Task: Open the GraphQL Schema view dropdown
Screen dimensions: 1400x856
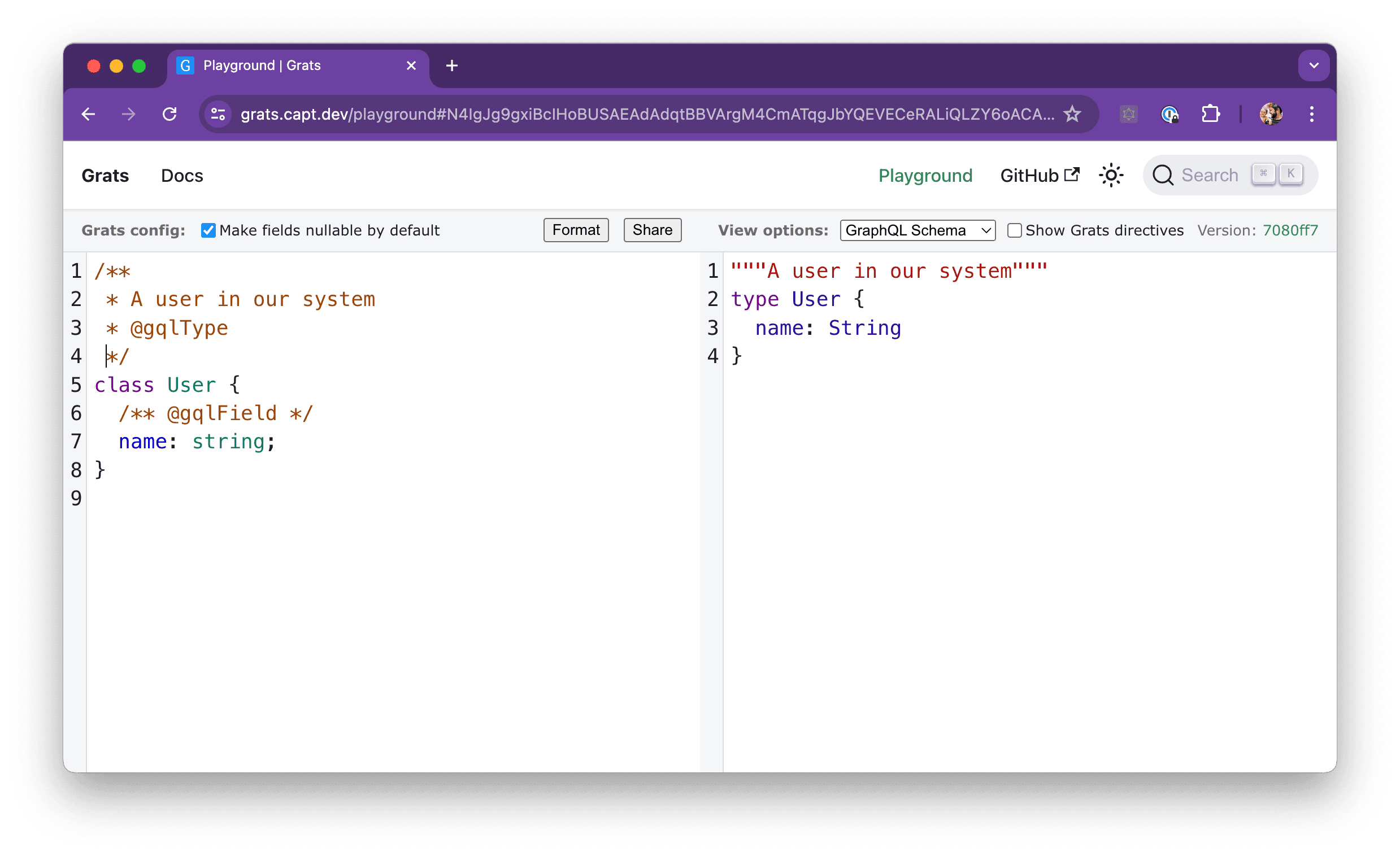Action: coord(917,230)
